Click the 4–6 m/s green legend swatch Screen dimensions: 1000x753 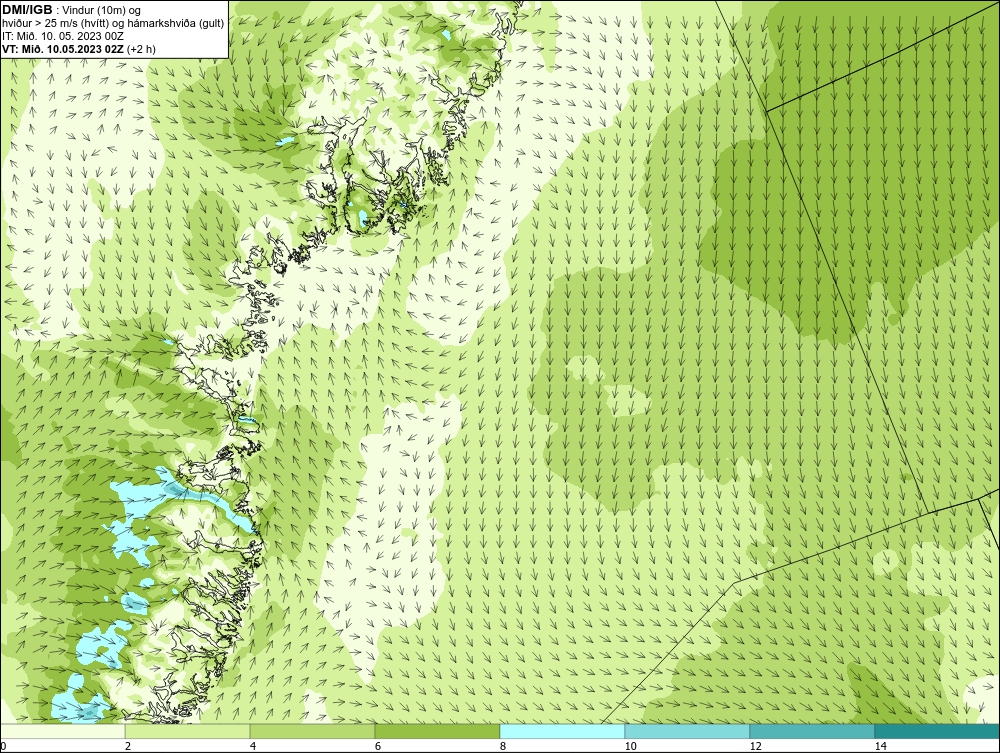pos(312,731)
